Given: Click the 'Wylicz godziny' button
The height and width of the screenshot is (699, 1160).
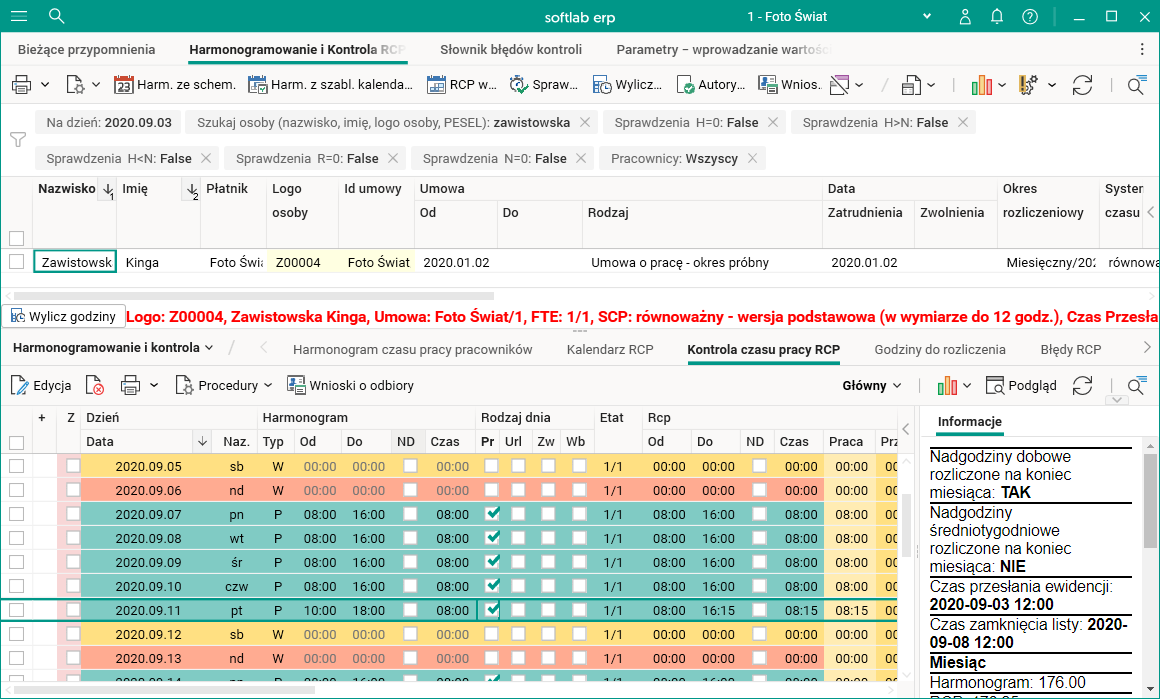Looking at the screenshot, I should coord(63,316).
